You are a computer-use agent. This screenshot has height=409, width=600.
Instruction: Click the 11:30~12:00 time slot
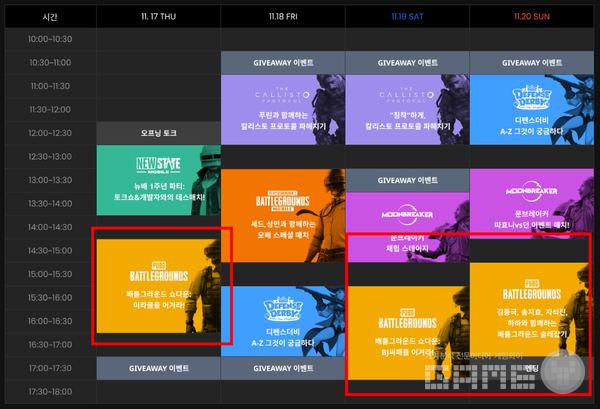point(50,110)
